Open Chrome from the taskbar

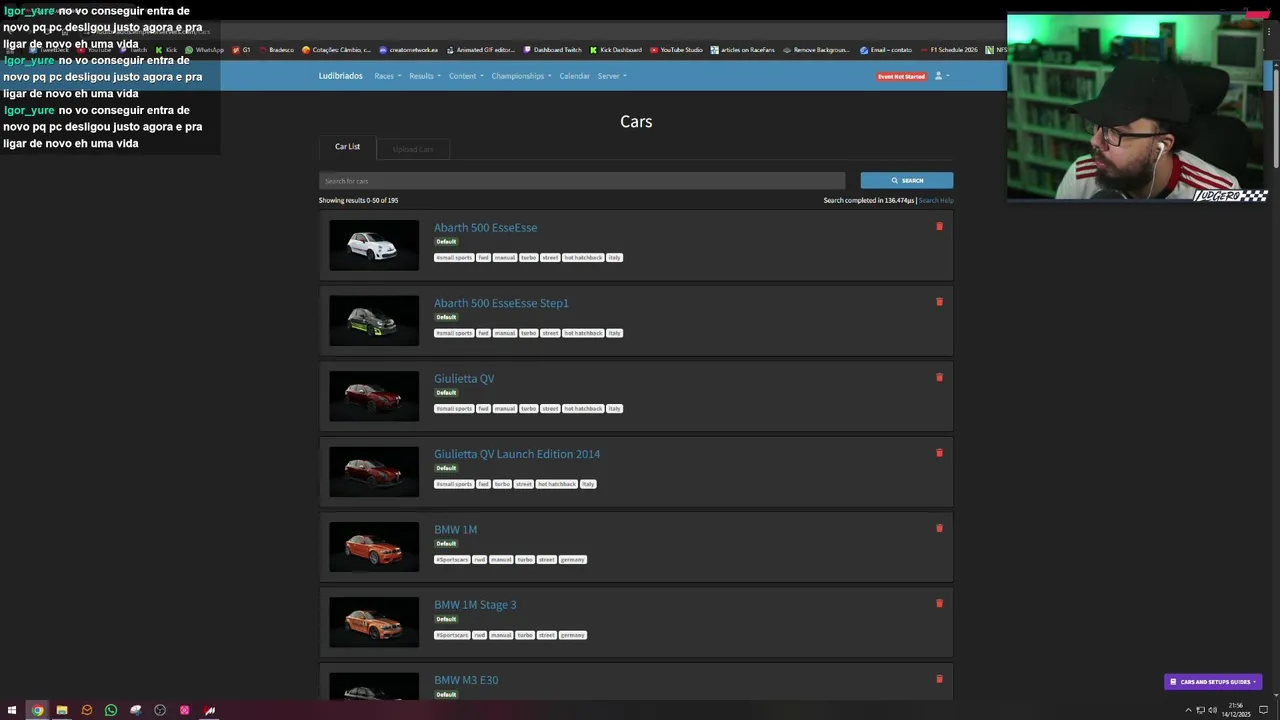[x=37, y=710]
